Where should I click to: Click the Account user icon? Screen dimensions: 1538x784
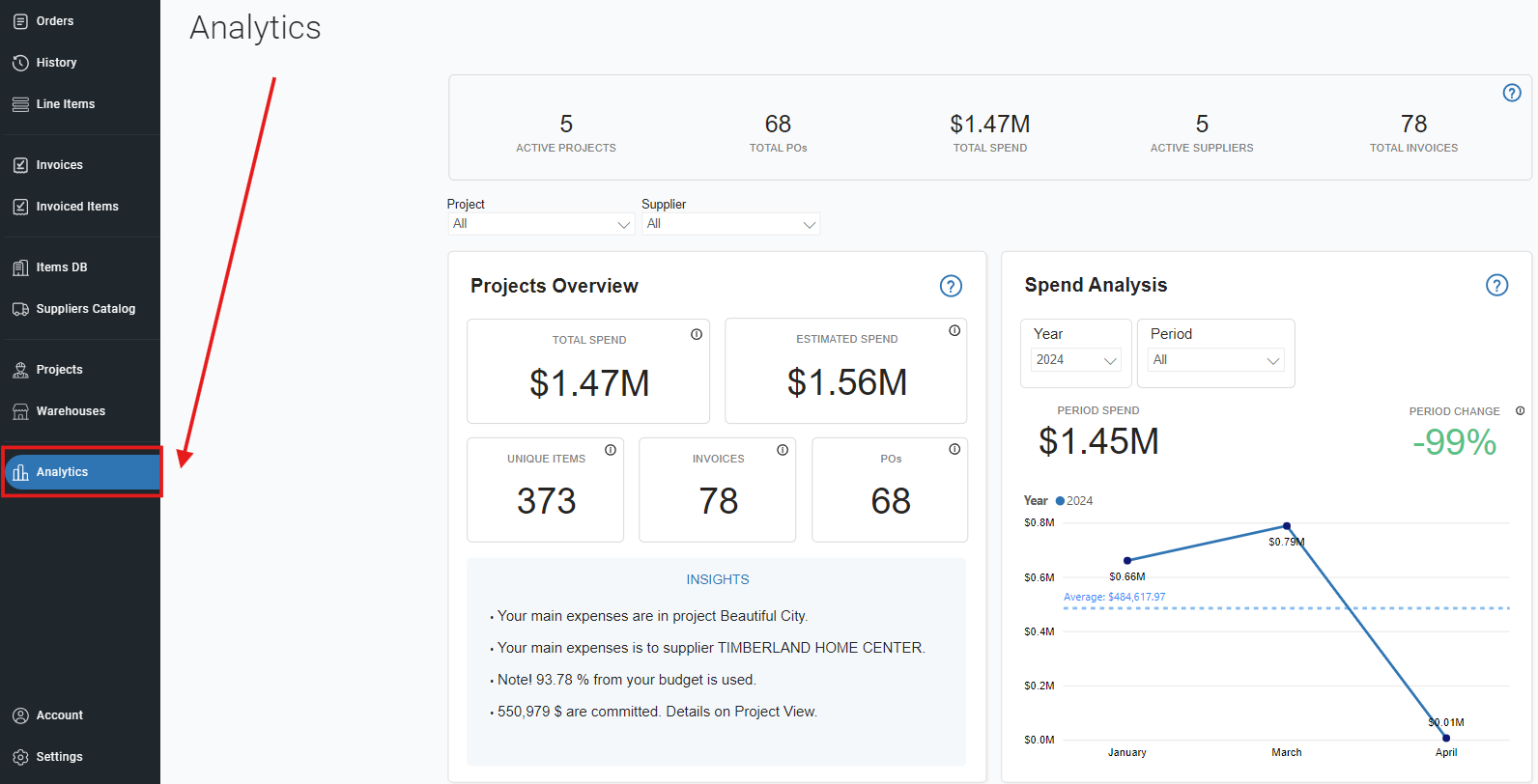click(20, 715)
